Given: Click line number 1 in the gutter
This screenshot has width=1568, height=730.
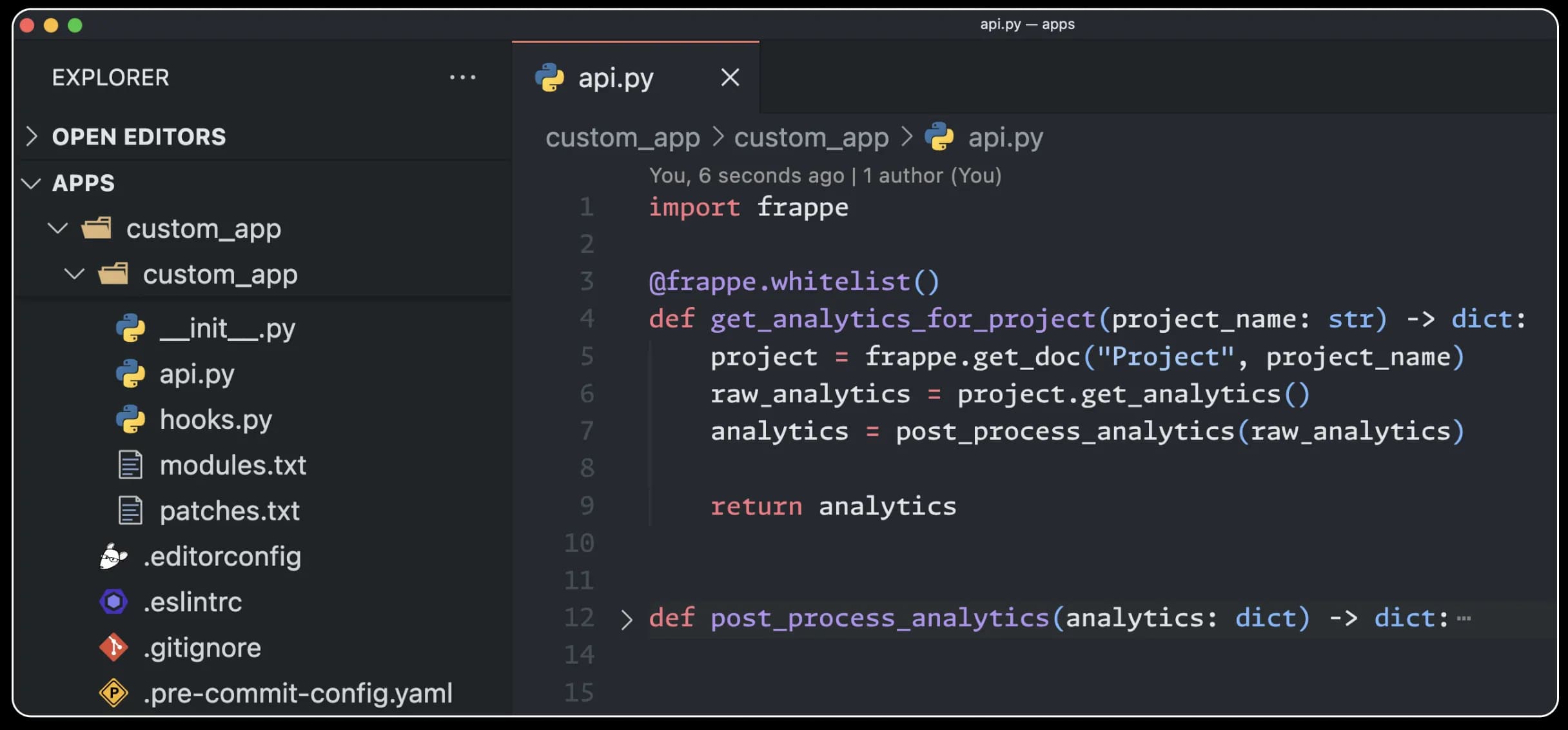Looking at the screenshot, I should (586, 207).
